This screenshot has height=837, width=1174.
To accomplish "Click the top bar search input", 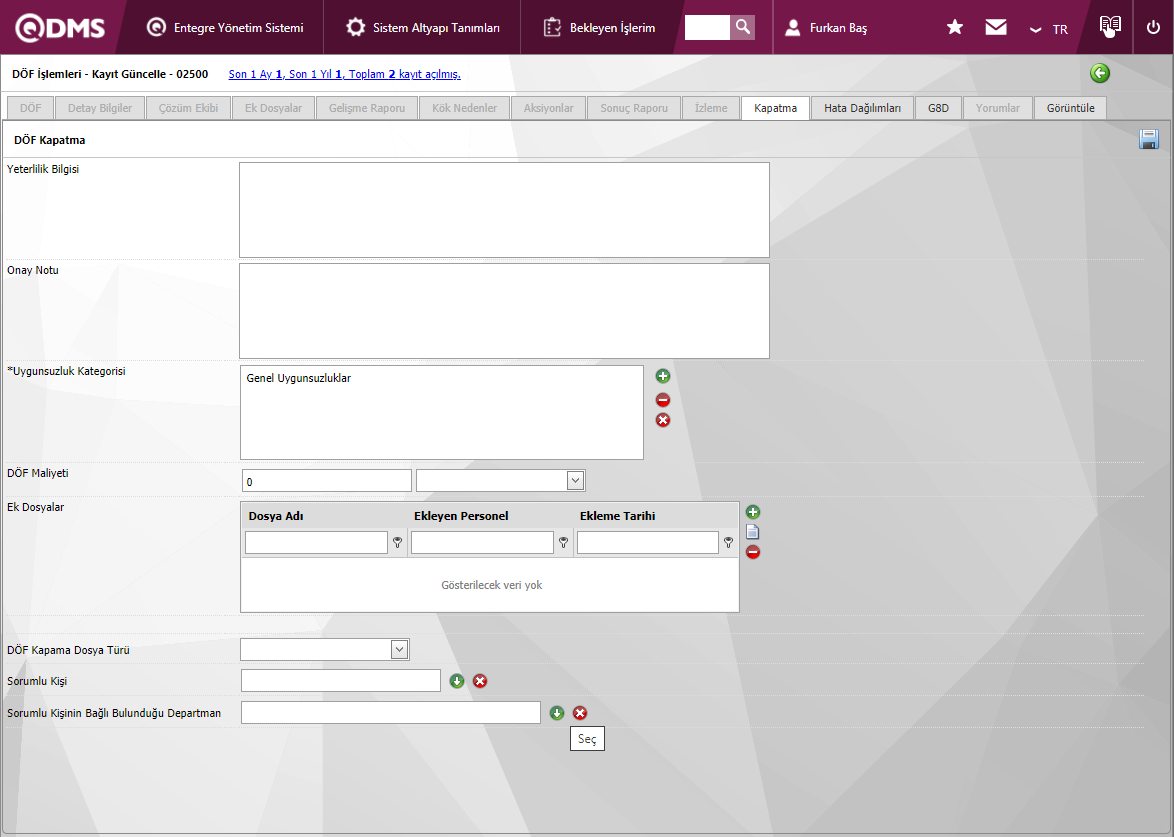I will (x=707, y=27).
